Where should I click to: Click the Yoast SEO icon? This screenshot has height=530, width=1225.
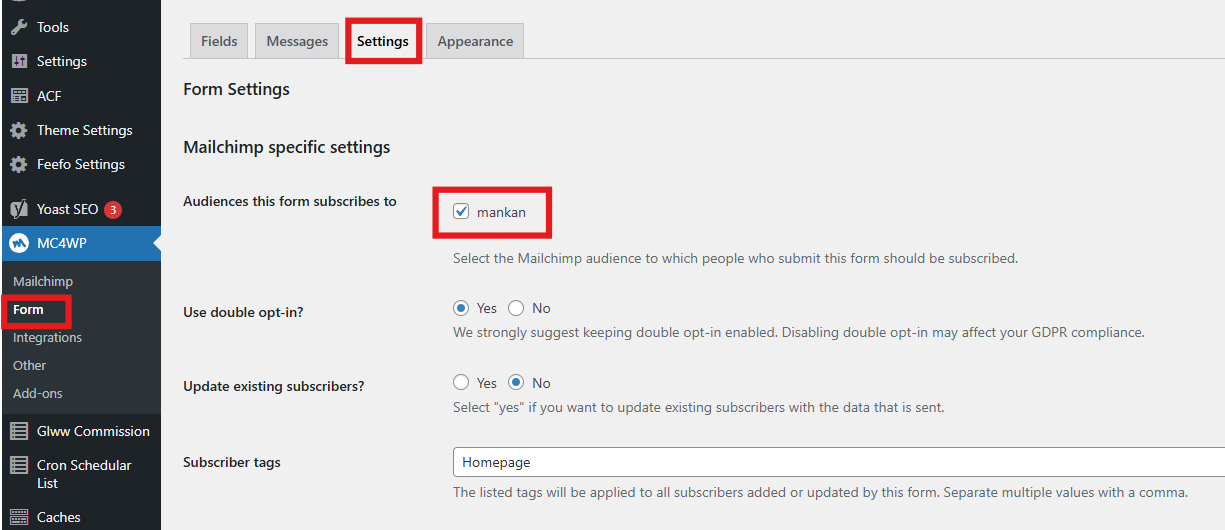tap(19, 209)
